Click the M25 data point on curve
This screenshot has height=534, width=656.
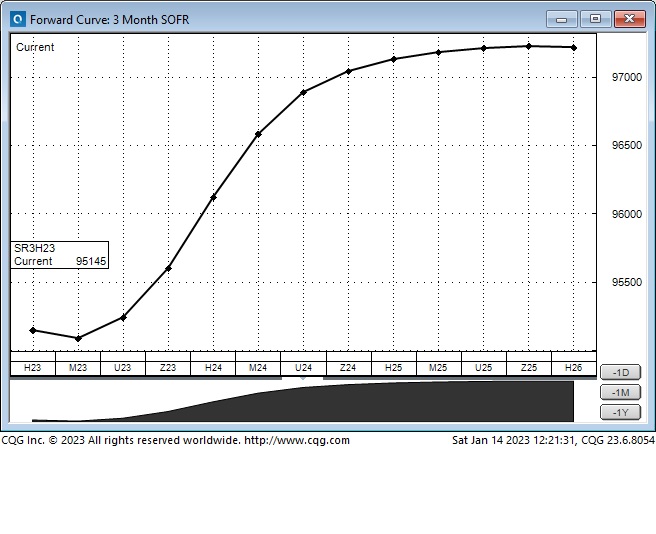(438, 52)
